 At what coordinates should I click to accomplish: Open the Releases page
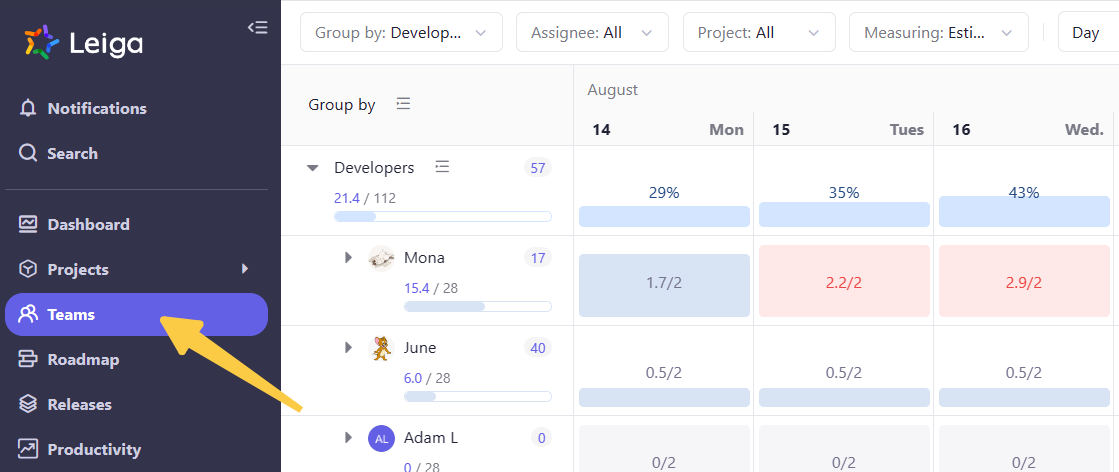coord(136,404)
